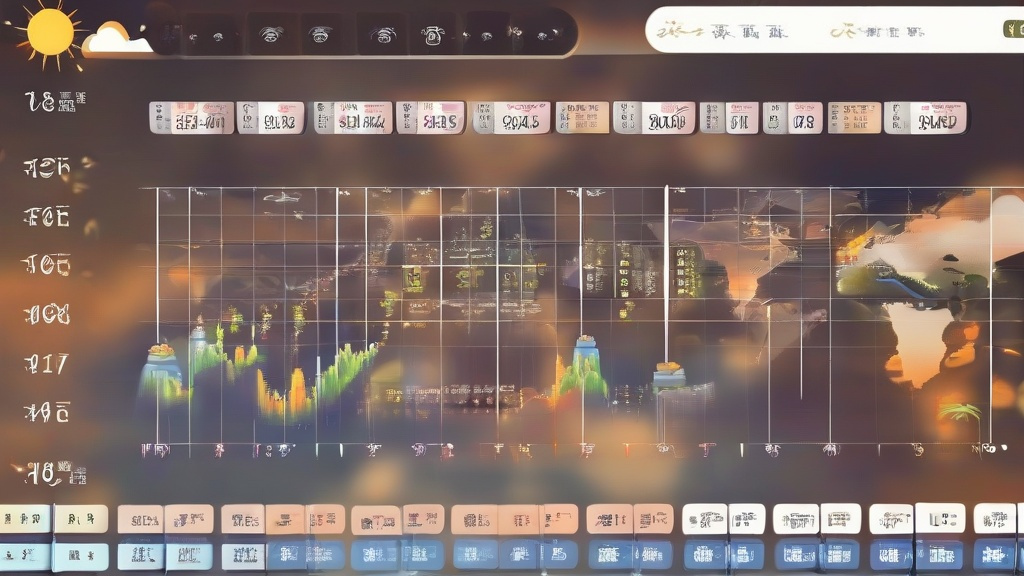The height and width of the screenshot is (576, 1024).
Task: Click the jar-shaped icon in the dark top toolbar
Action: (x=433, y=35)
